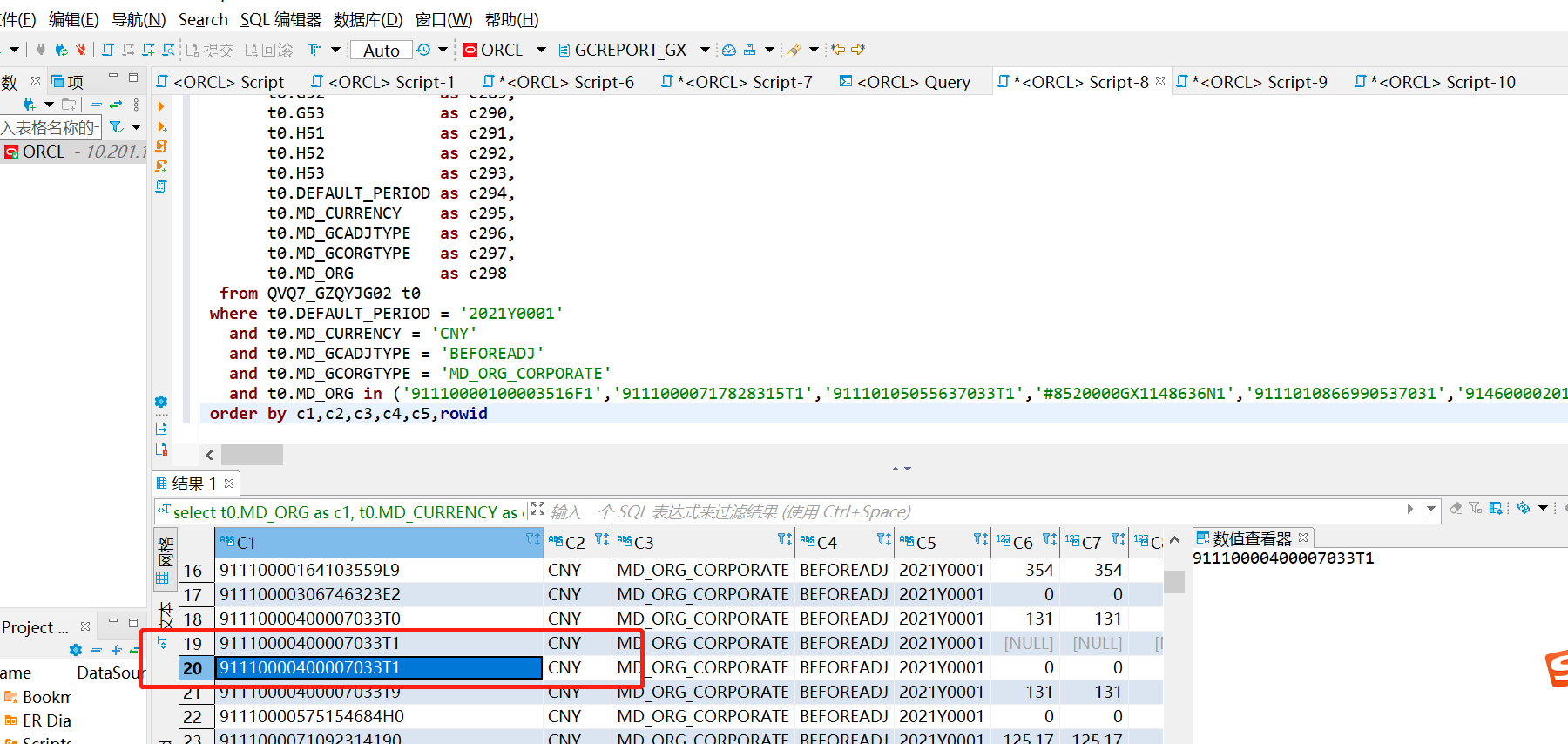The image size is (1568, 744).
Task: Click the Project panel settings gear icon
Action: [x=76, y=650]
